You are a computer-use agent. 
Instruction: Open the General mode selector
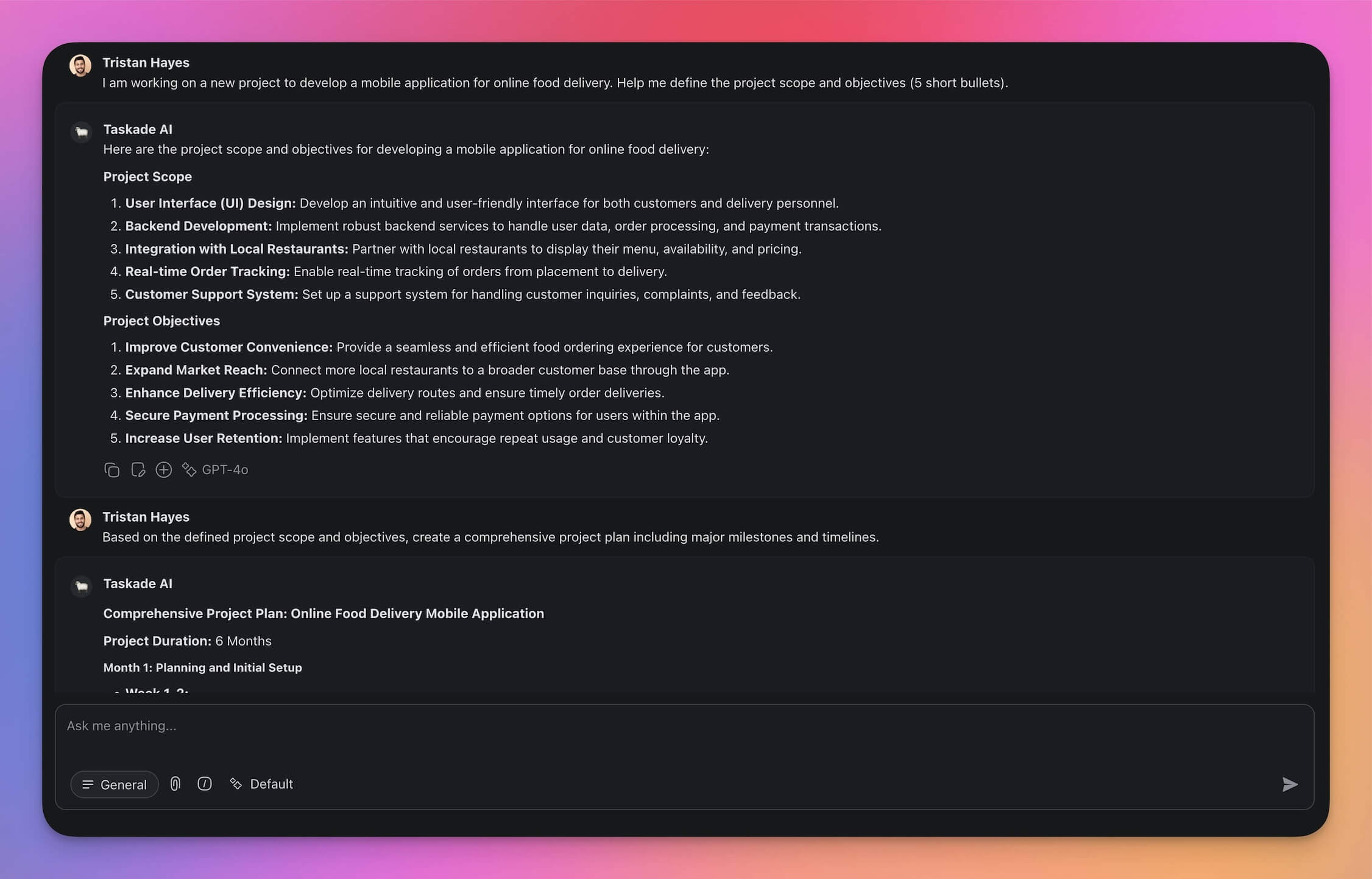click(x=115, y=785)
